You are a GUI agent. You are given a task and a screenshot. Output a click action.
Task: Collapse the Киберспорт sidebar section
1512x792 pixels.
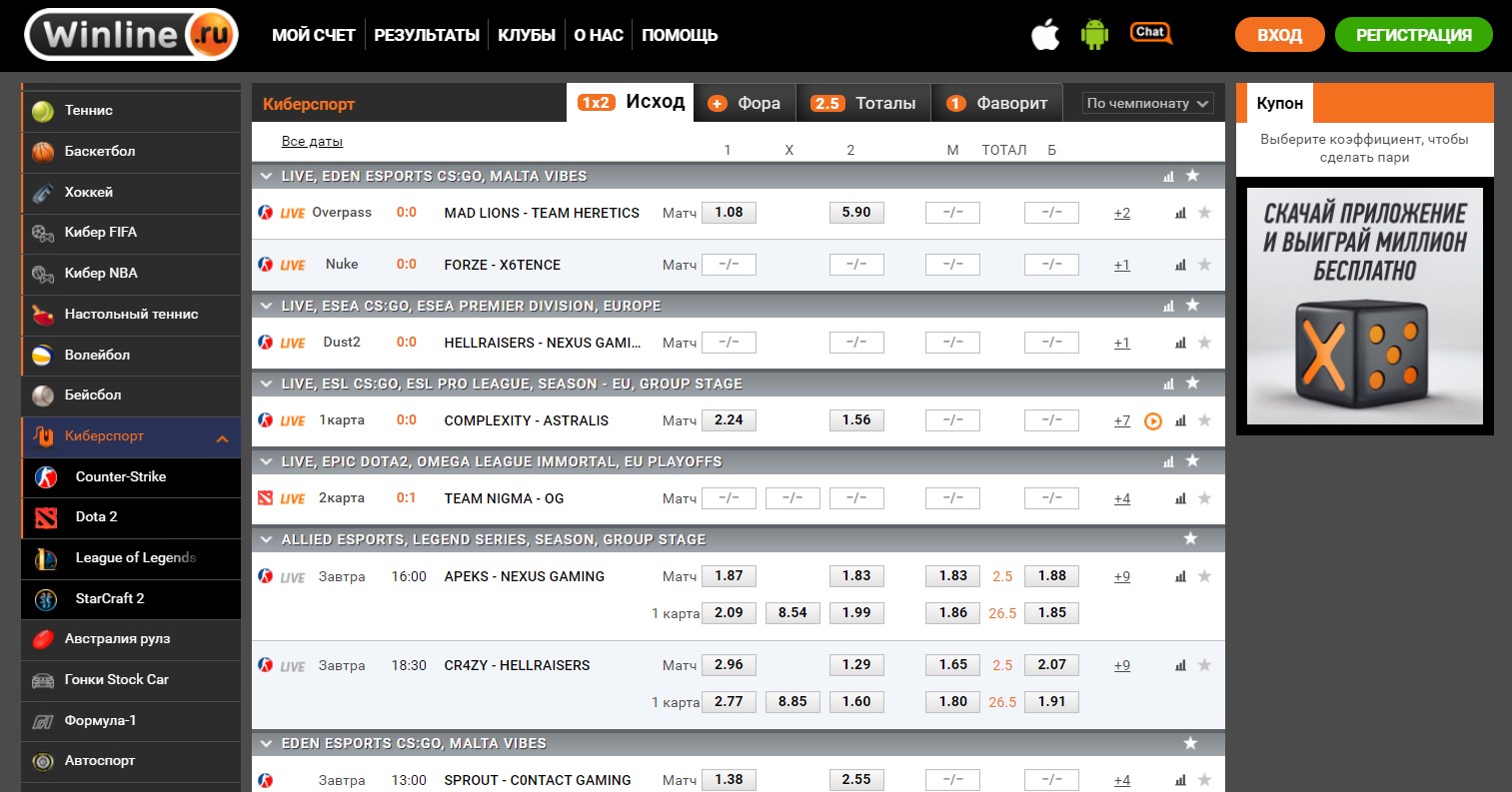pos(222,437)
